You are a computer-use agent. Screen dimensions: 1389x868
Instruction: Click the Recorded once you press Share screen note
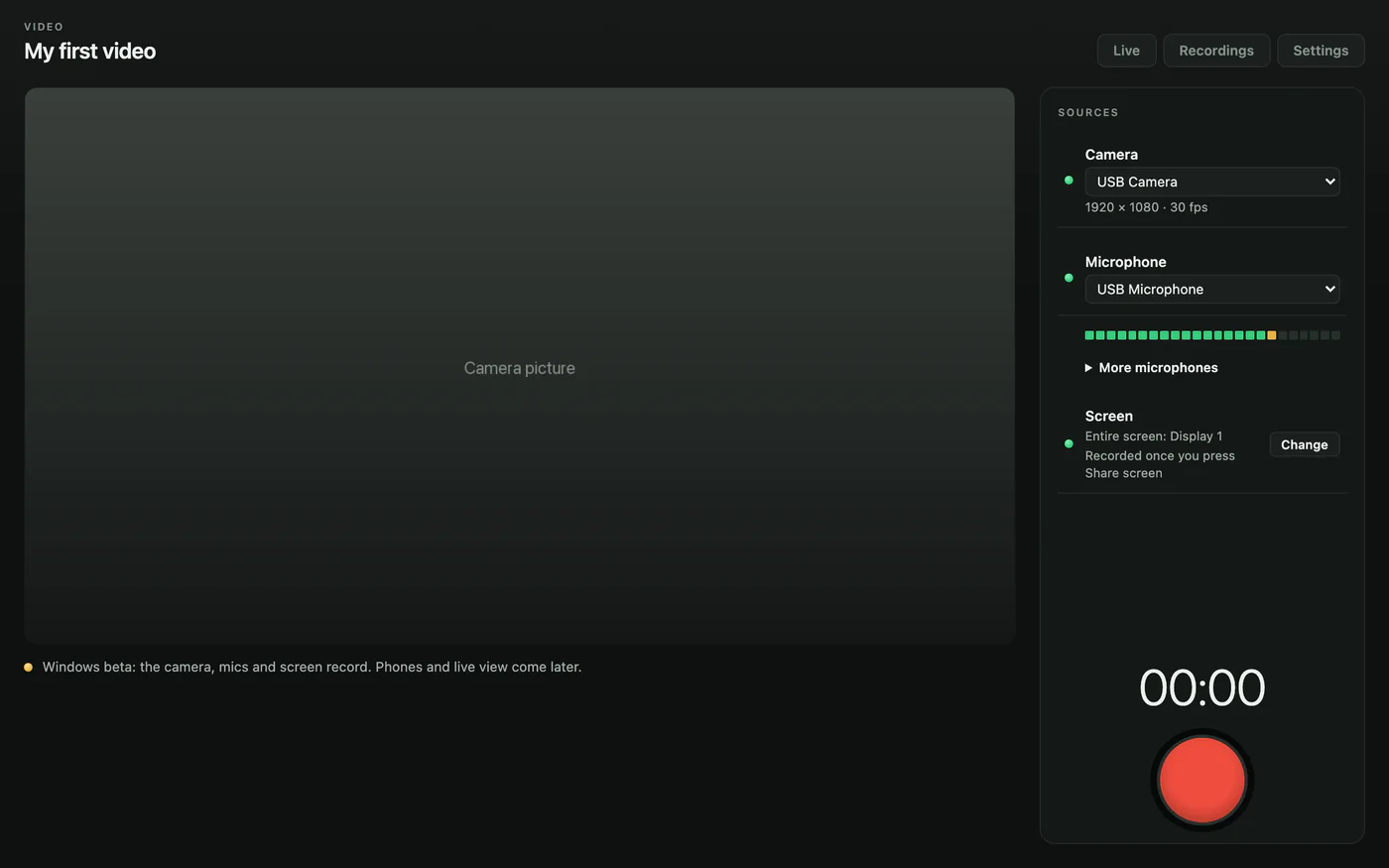1160,464
